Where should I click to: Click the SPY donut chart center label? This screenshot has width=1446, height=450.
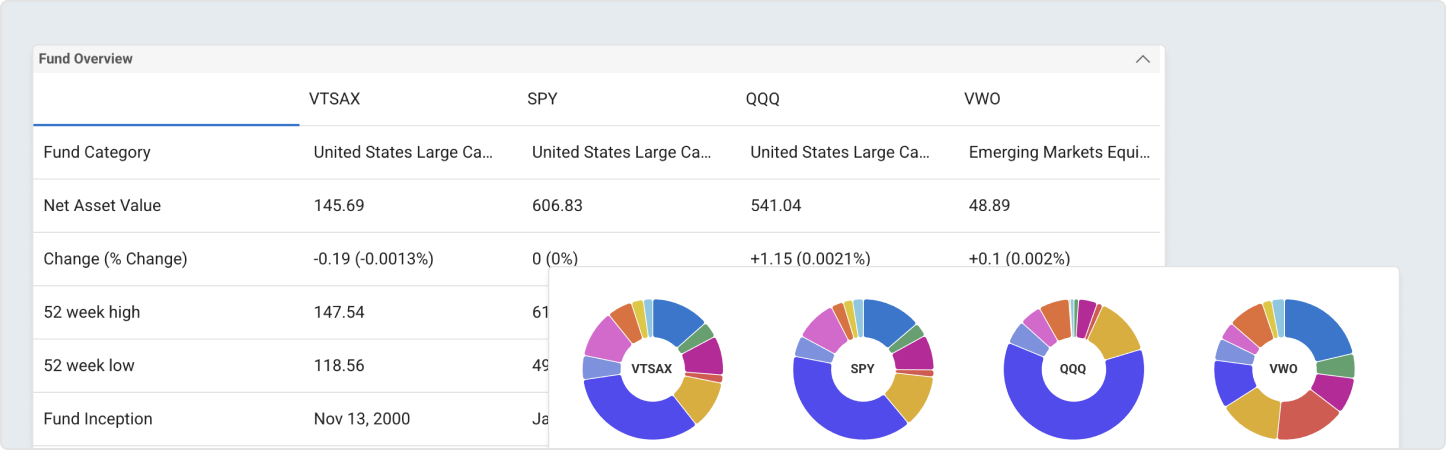coord(862,369)
